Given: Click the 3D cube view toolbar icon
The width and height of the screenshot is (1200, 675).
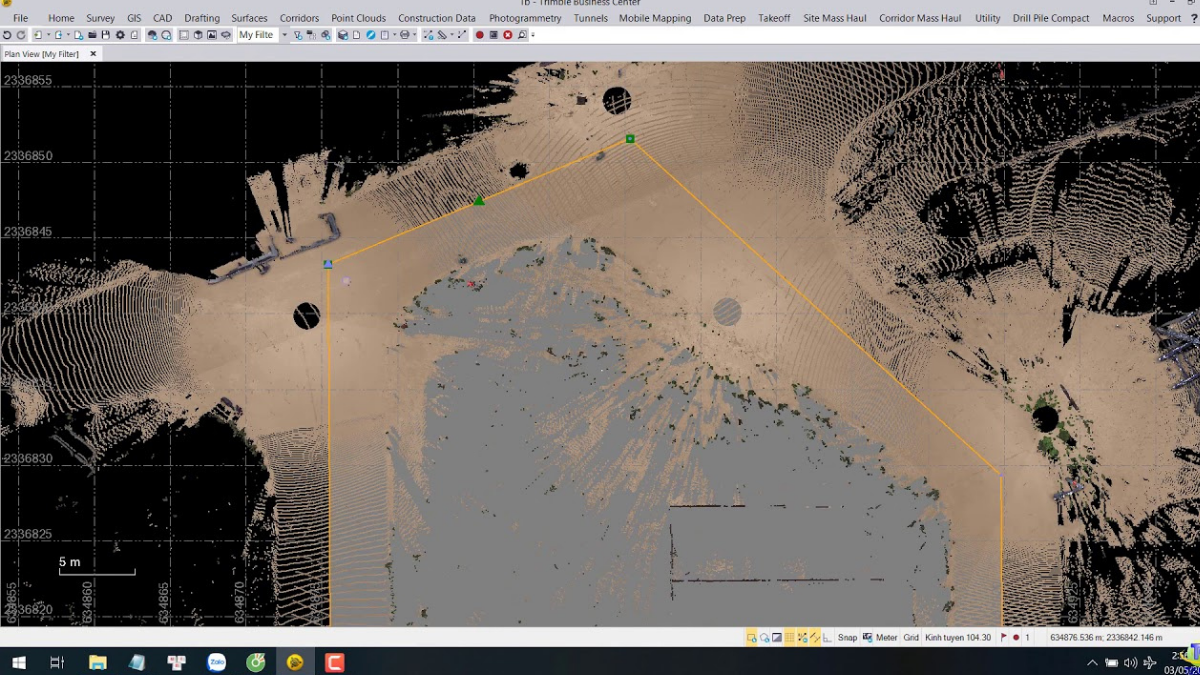Looking at the screenshot, I should [198, 35].
